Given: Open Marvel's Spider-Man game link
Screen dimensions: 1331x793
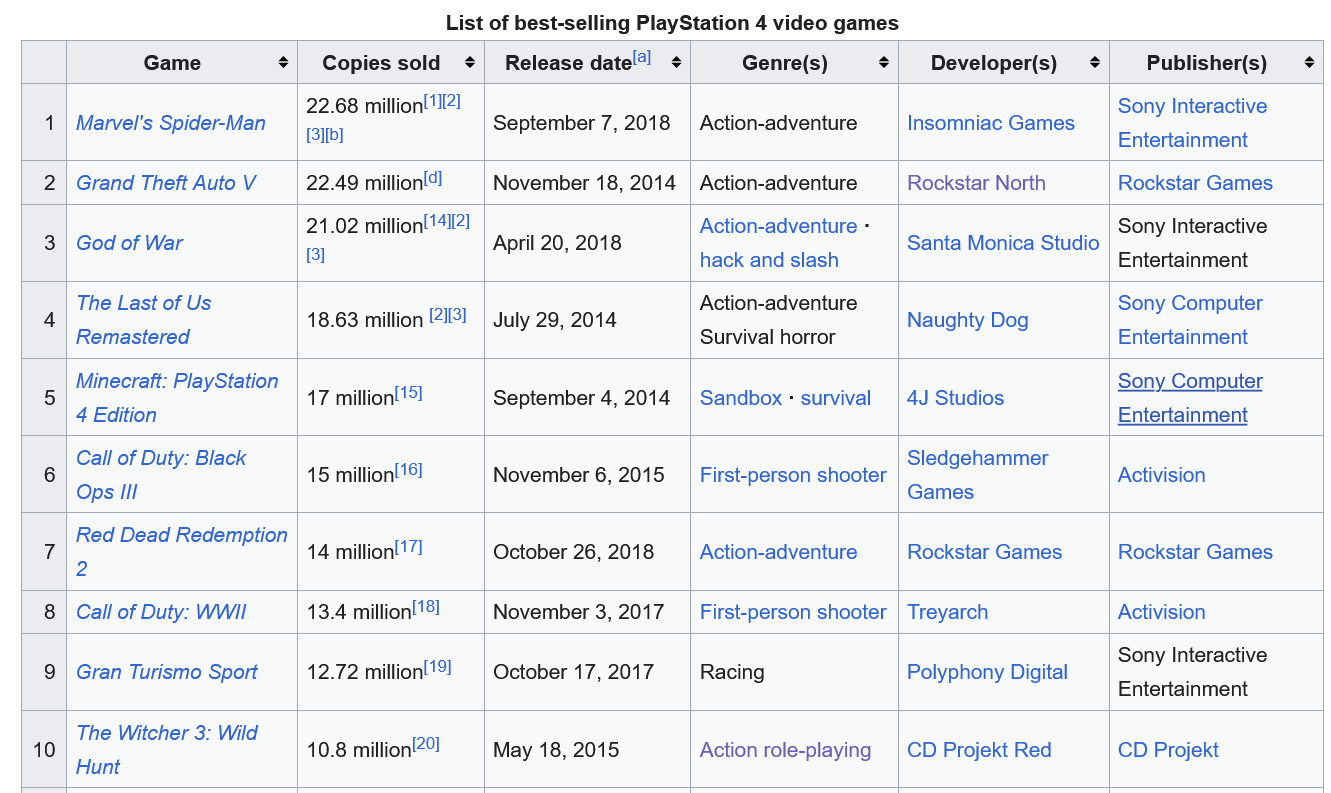Looking at the screenshot, I should point(171,123).
